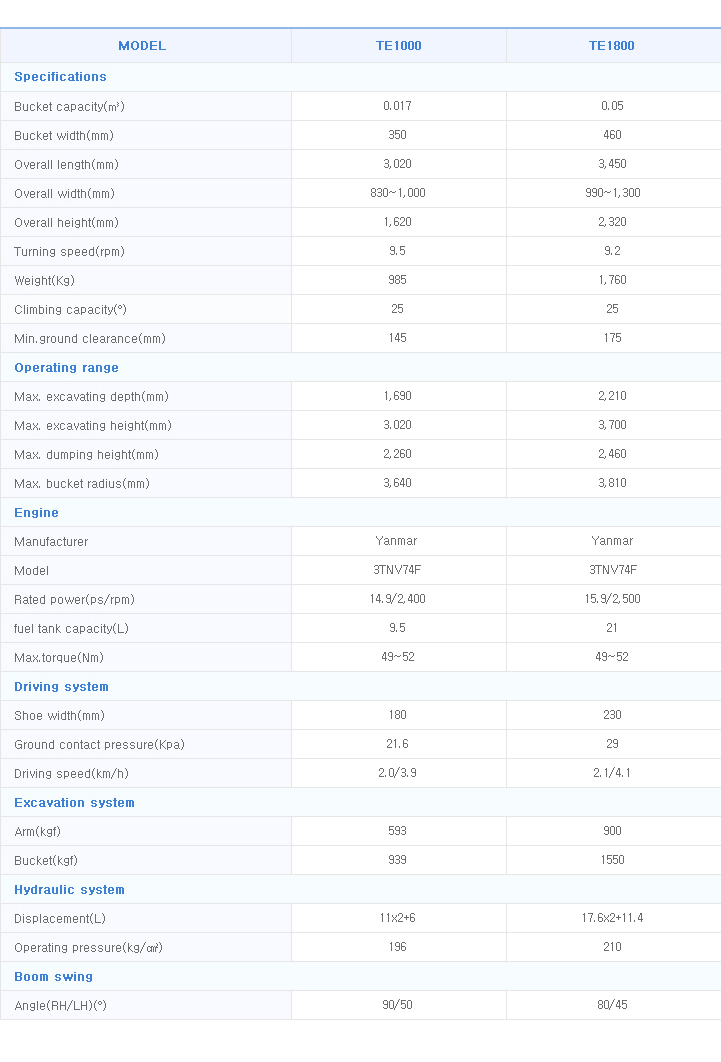The width and height of the screenshot is (721, 1062).
Task: Click the MODEL header cell
Action: [x=142, y=46]
